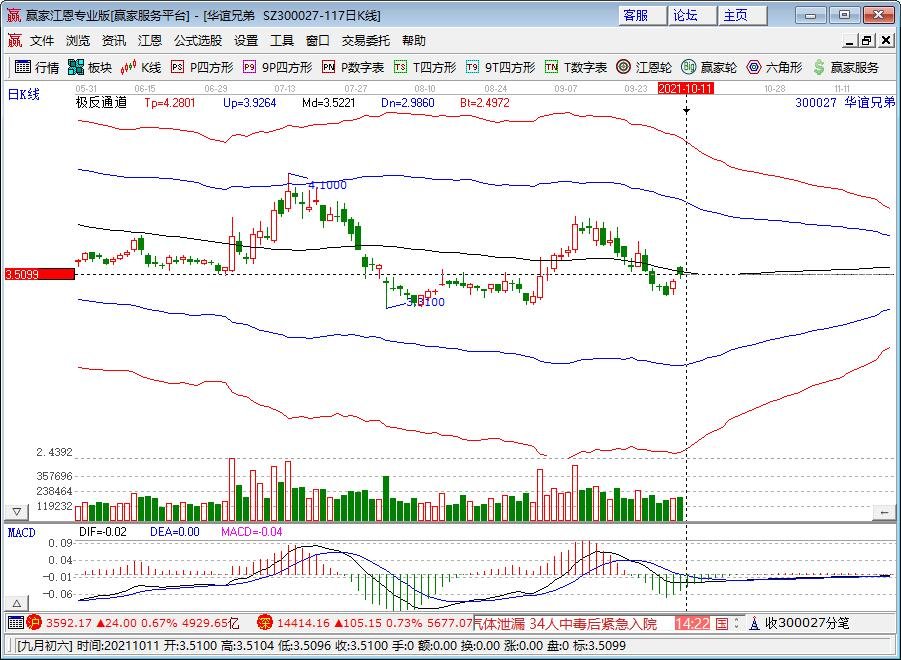Click the 论坛 forum button
The height and width of the screenshot is (660, 901).
(x=685, y=15)
